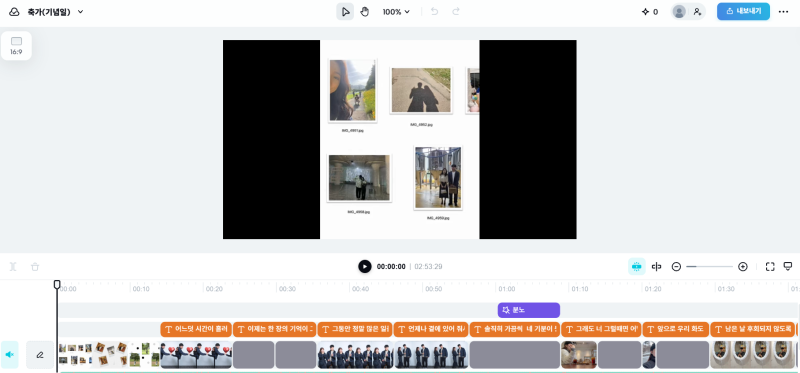Select the 그래도 니 그럴때면 text clip
This screenshot has width=800, height=373.
[x=601, y=329]
